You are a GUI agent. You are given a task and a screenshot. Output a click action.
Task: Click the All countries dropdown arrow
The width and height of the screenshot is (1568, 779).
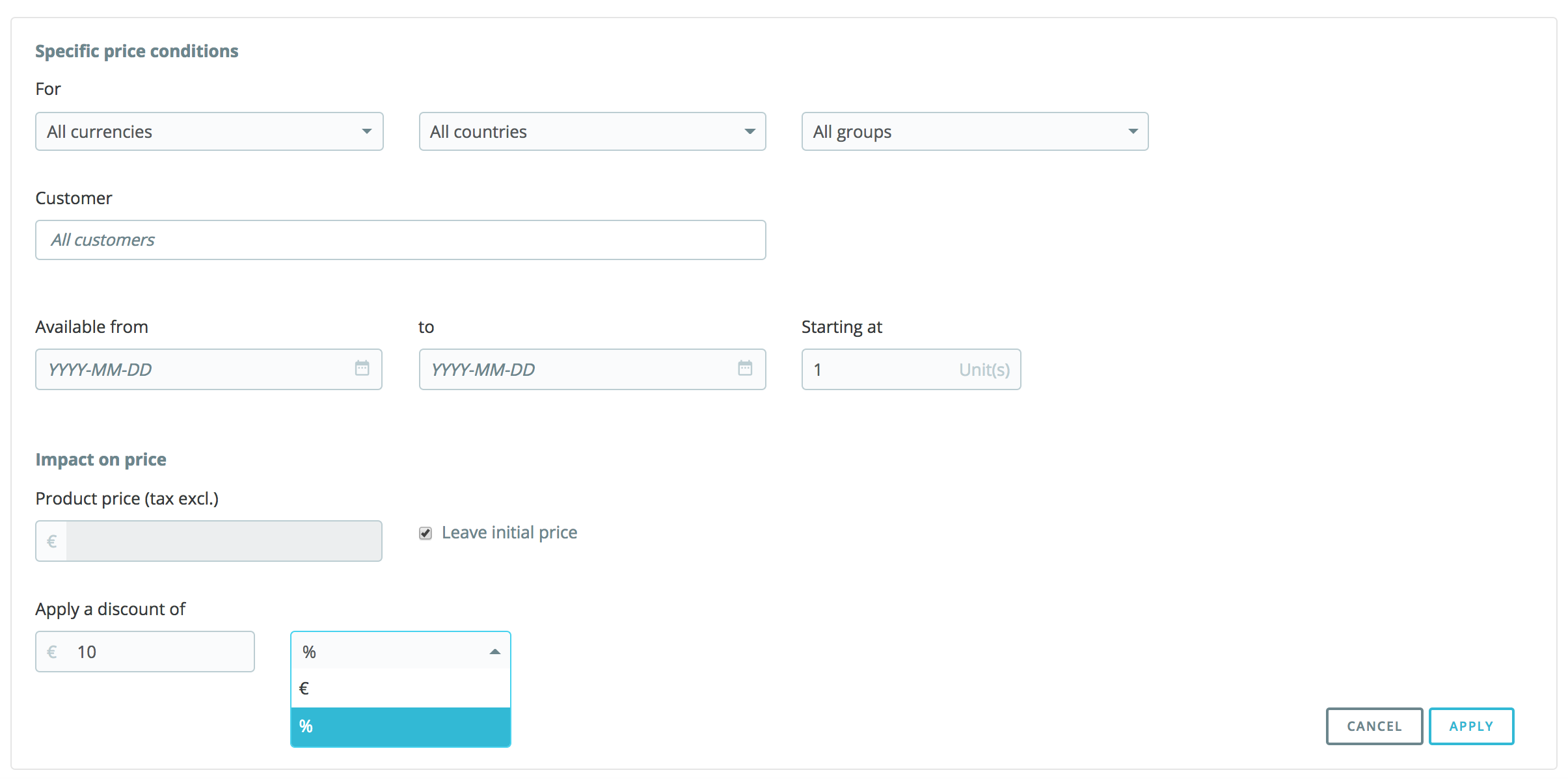point(750,132)
